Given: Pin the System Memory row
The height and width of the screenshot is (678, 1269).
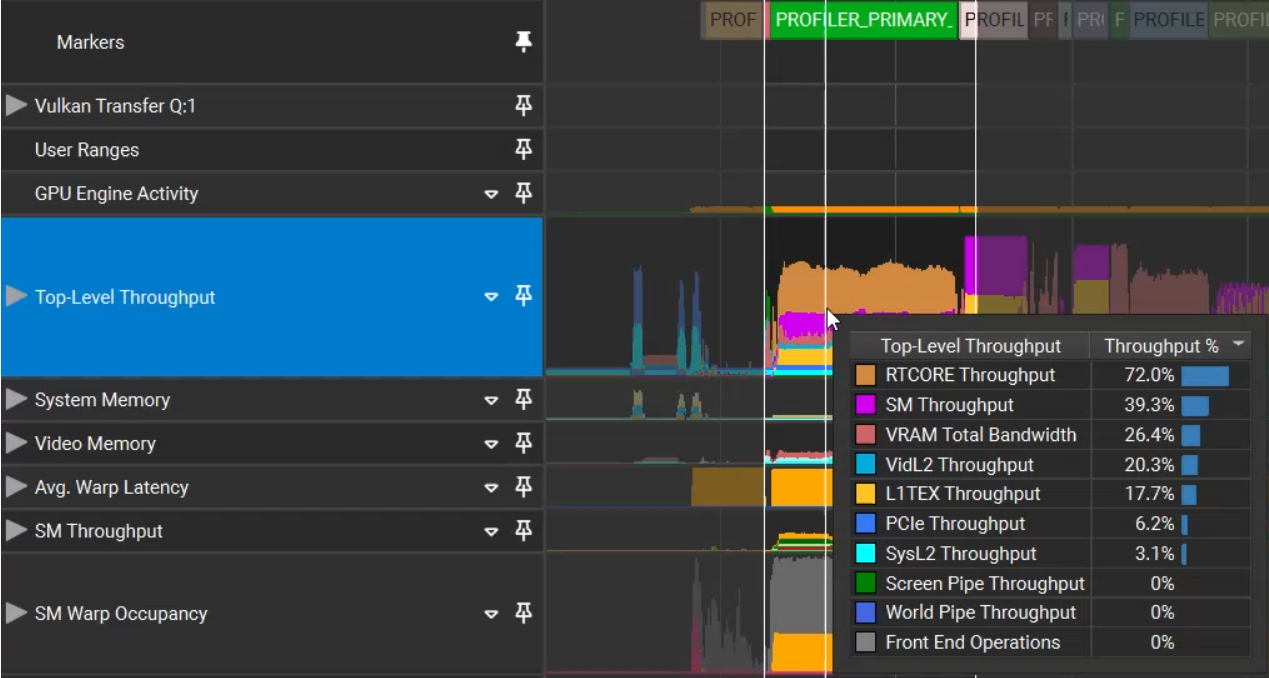Looking at the screenshot, I should [x=521, y=399].
